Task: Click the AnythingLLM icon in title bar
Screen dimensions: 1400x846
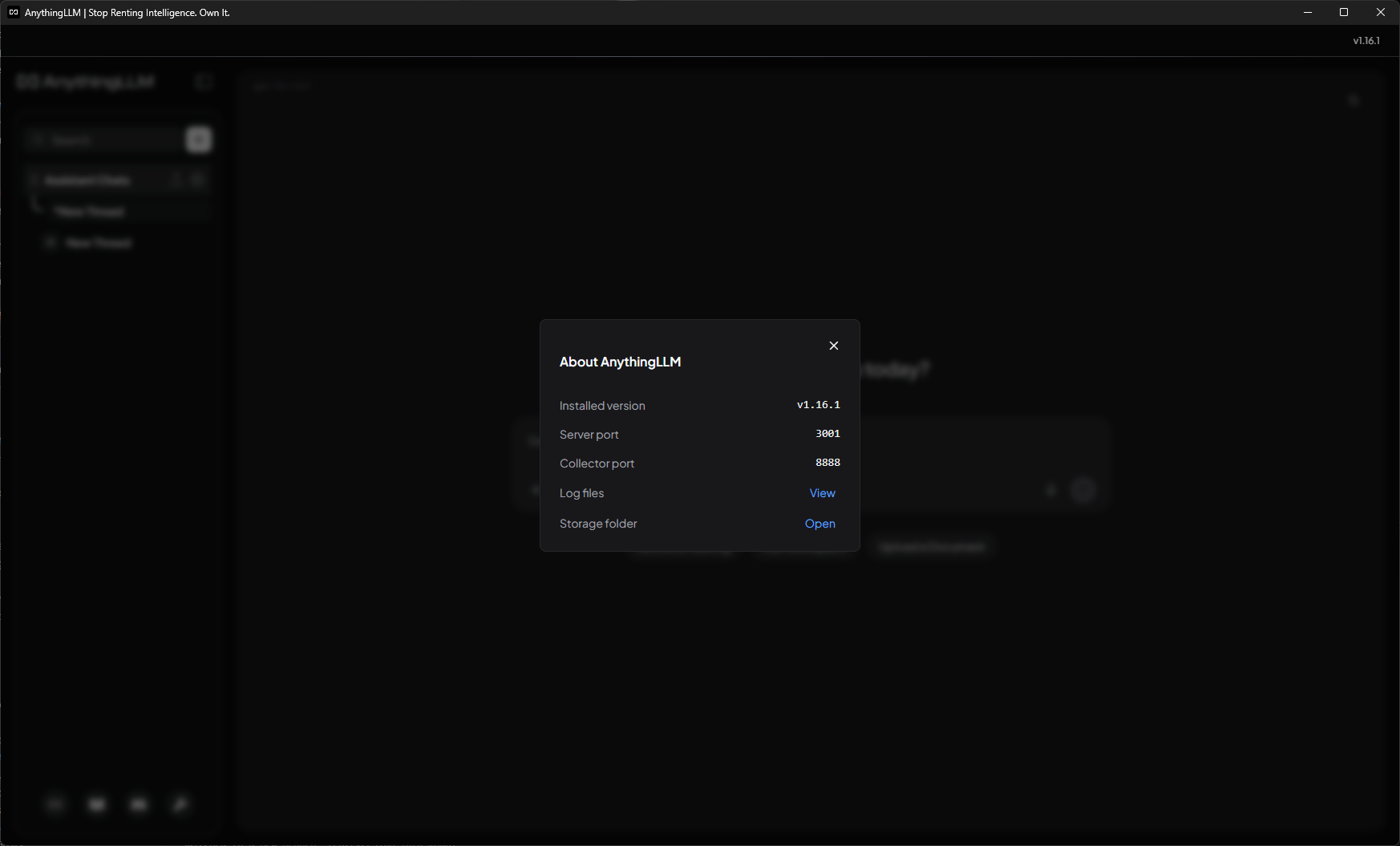Action: click(14, 12)
